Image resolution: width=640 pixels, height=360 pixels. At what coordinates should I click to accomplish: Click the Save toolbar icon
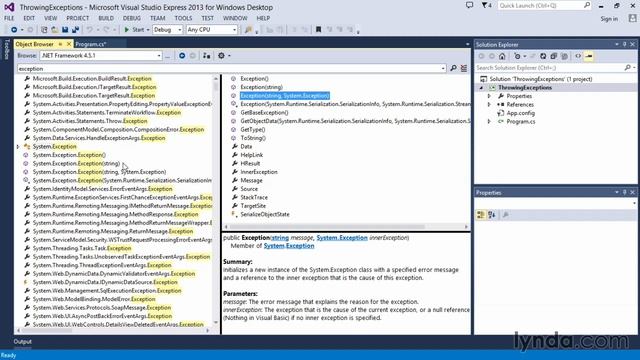point(65,30)
